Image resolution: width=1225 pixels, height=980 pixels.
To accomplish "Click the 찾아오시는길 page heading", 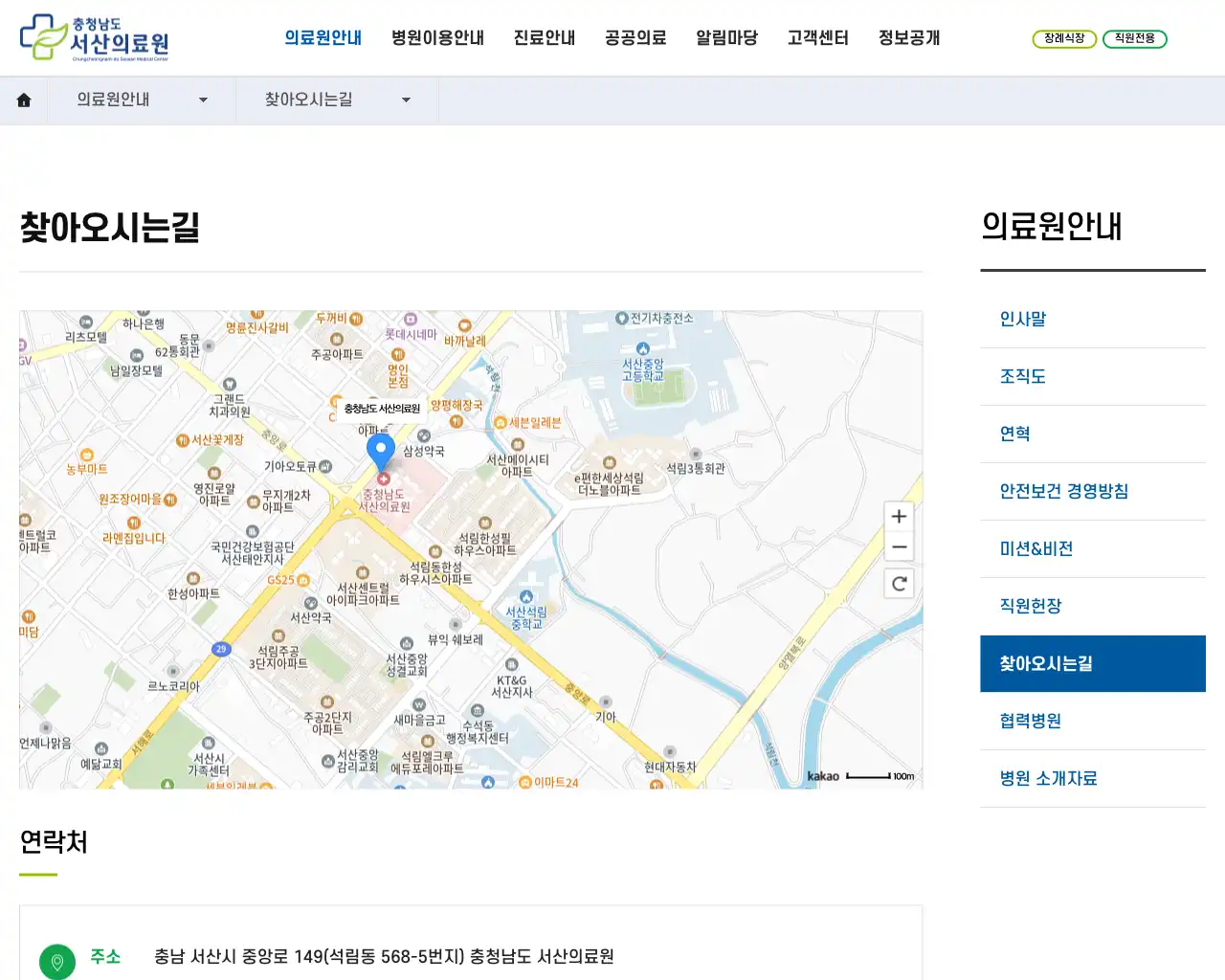I will pyautogui.click(x=110, y=228).
